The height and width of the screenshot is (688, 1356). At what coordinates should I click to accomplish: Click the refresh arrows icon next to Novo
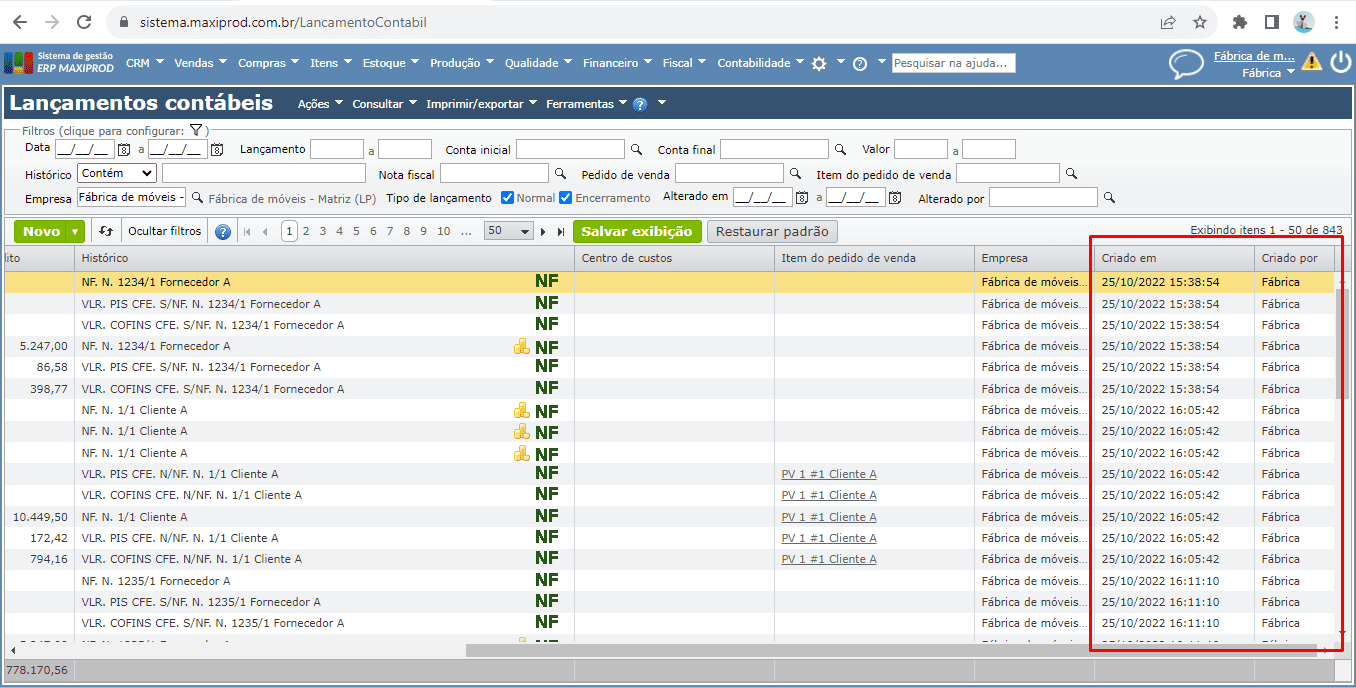(x=106, y=231)
